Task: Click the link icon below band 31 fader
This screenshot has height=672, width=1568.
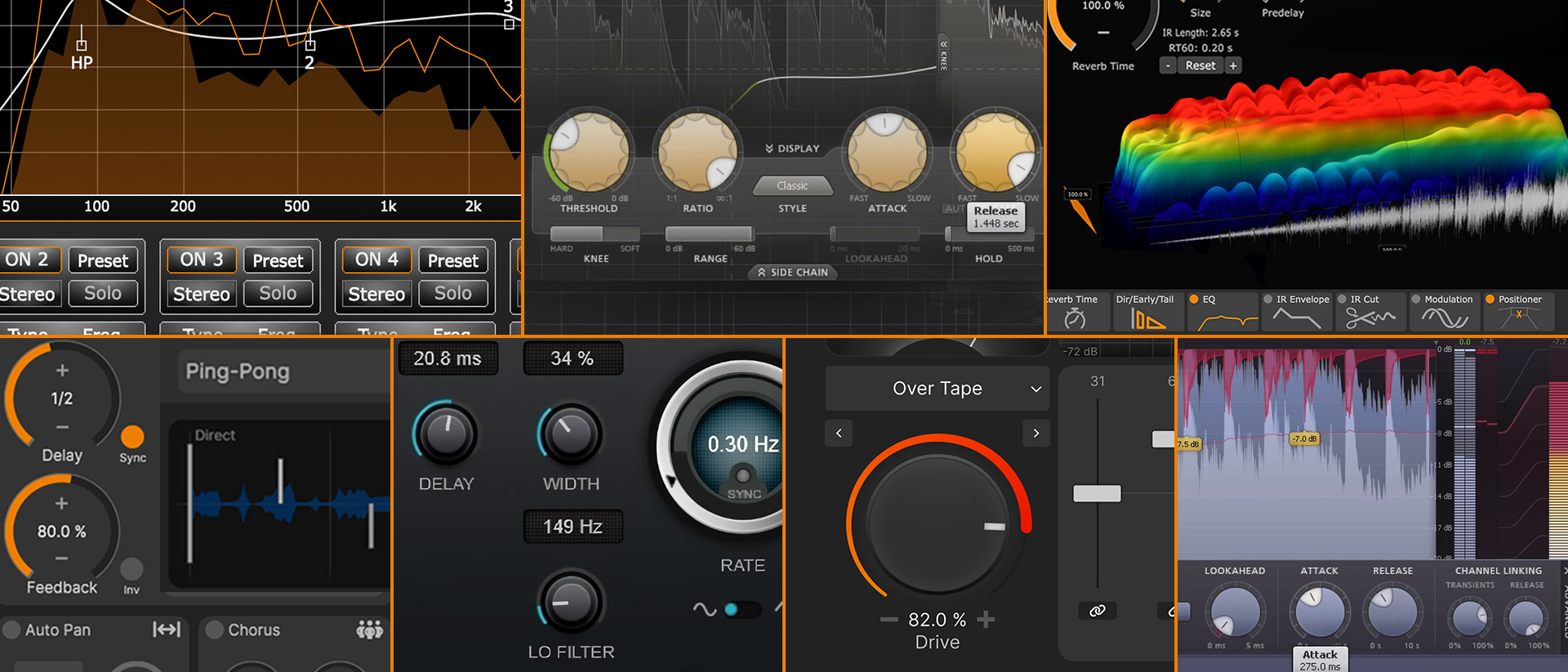Action: (1097, 611)
